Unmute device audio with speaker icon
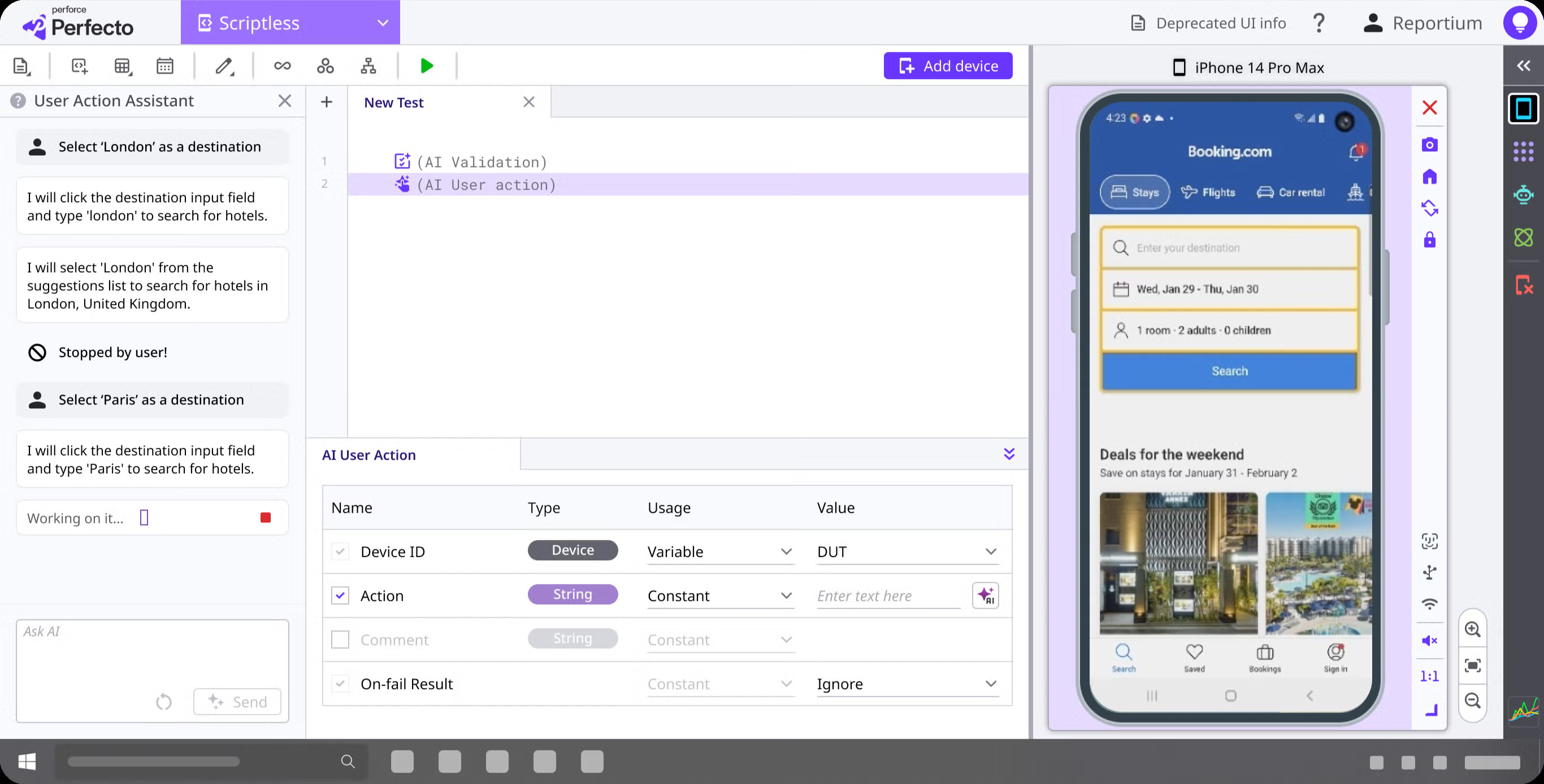The width and height of the screenshot is (1544, 784). 1429,641
